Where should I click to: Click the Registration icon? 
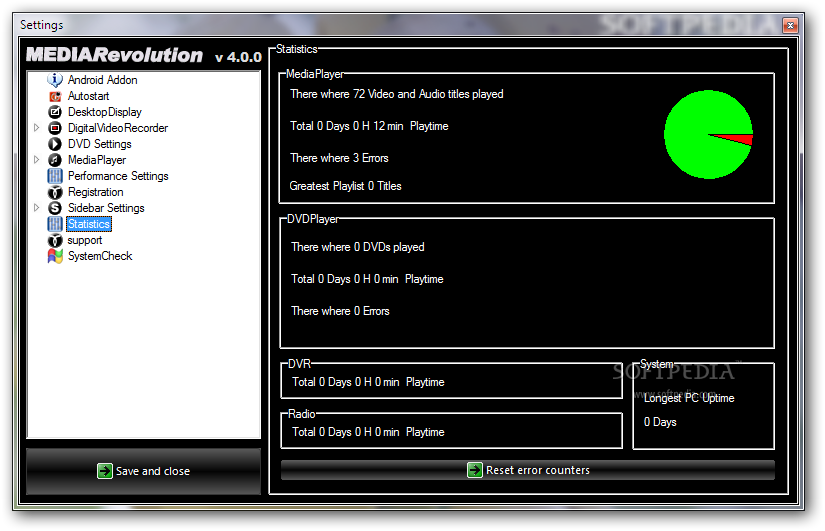[55, 193]
